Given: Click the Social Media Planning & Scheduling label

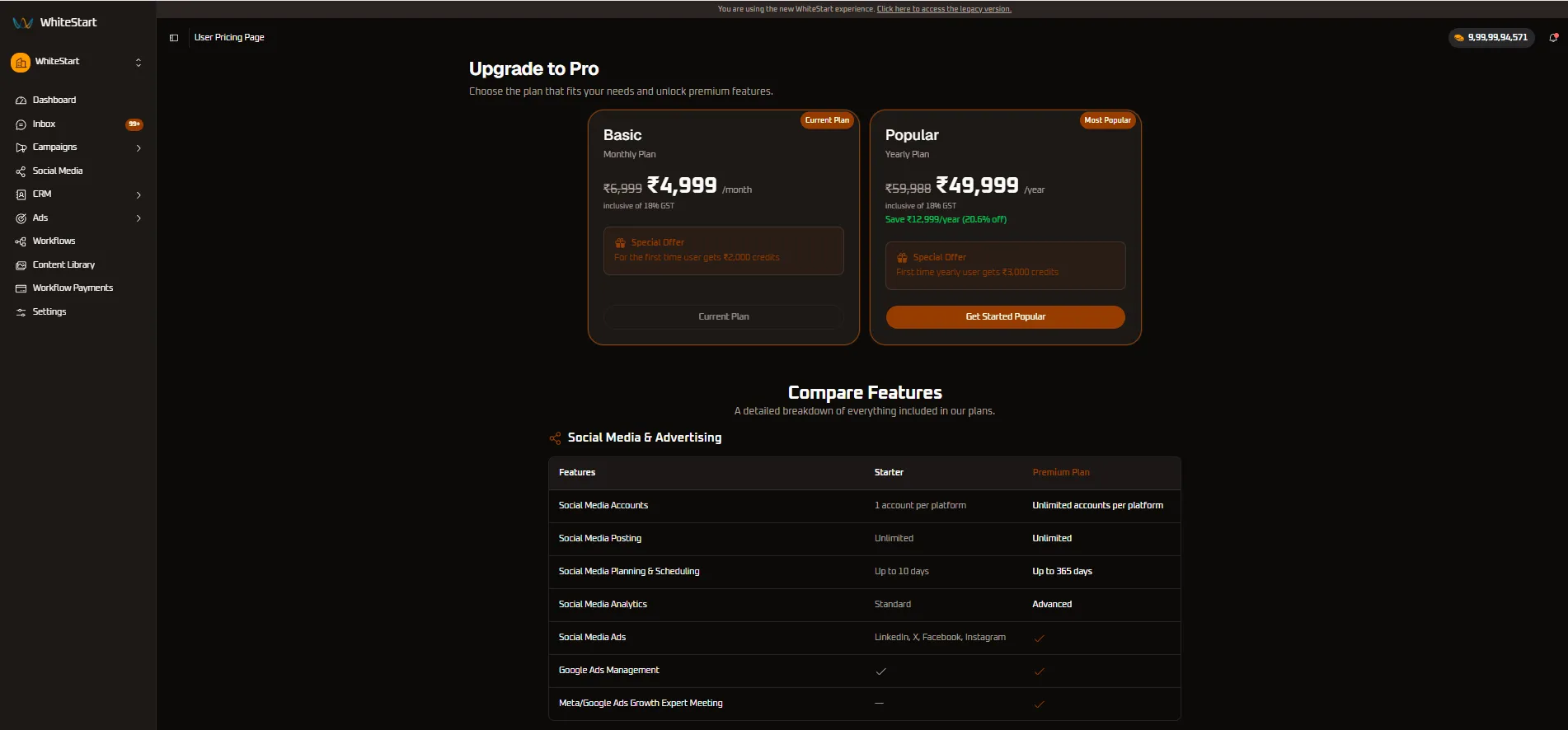Looking at the screenshot, I should [x=629, y=572].
